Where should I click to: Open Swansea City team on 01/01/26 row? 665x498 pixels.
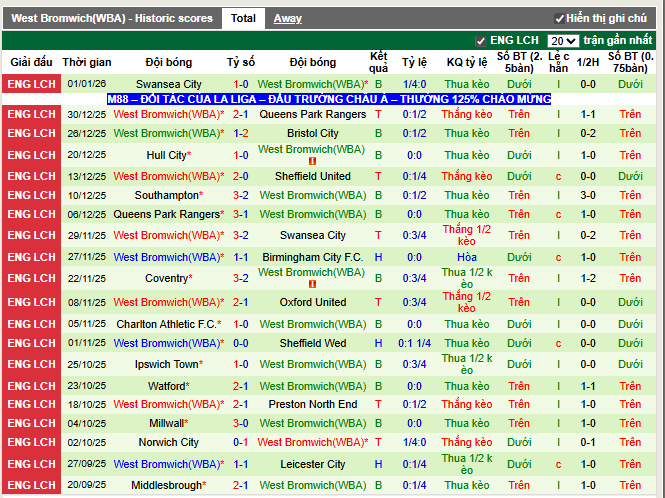click(x=169, y=84)
